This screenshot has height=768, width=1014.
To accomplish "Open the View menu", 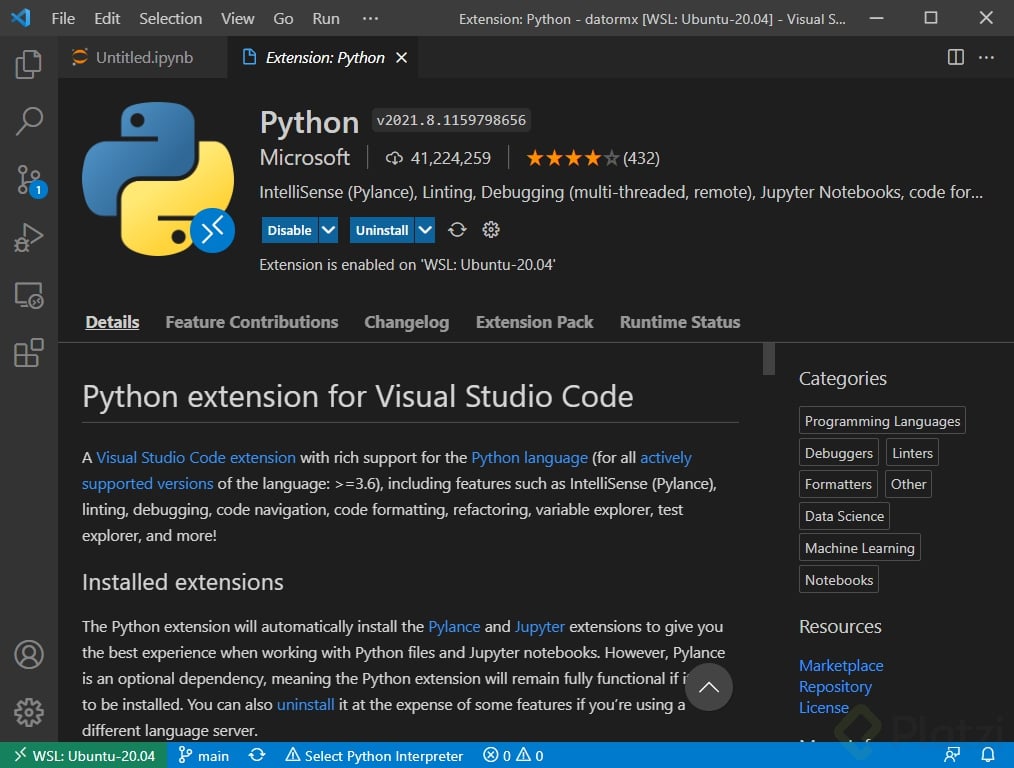I will (237, 18).
